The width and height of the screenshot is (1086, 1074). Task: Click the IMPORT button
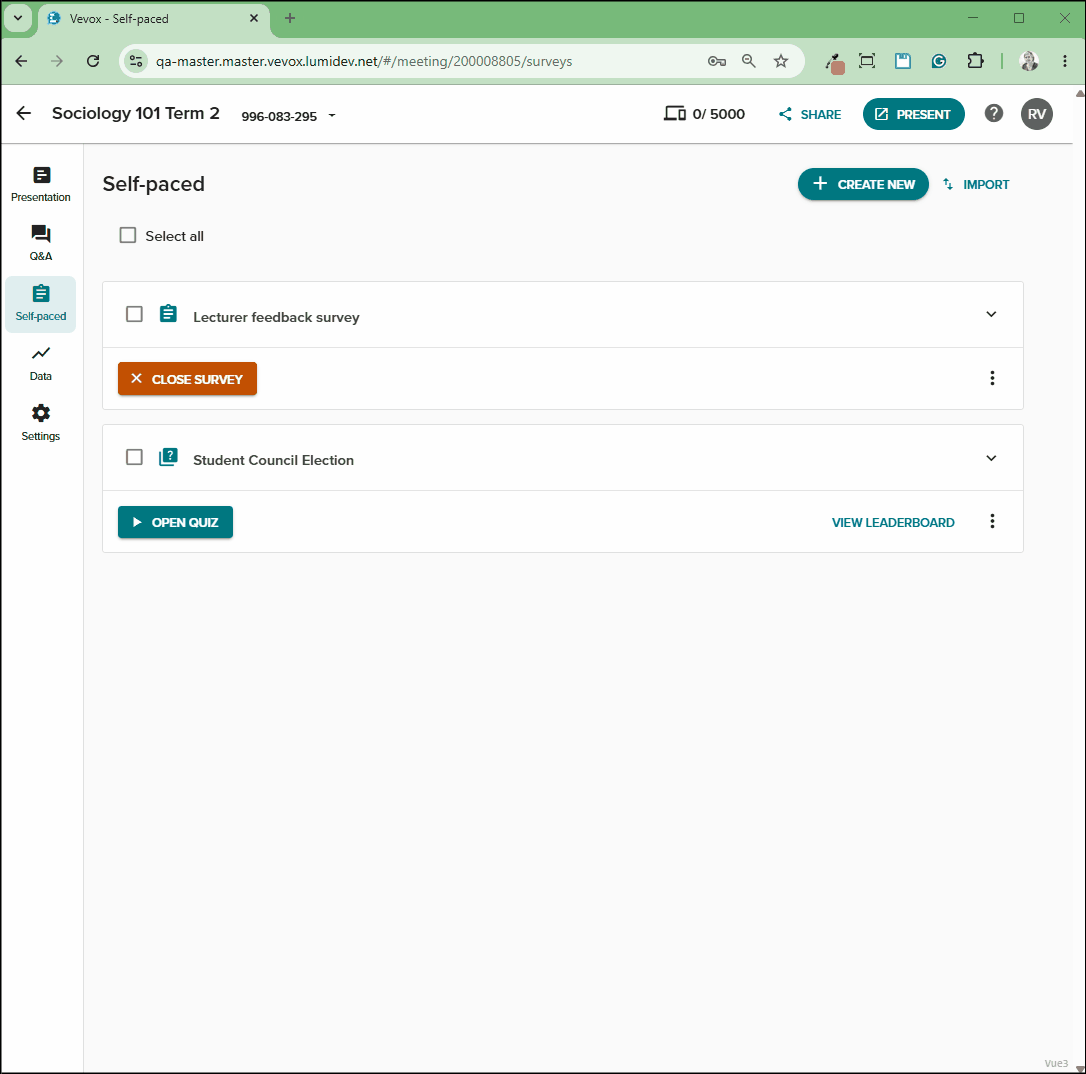click(976, 184)
